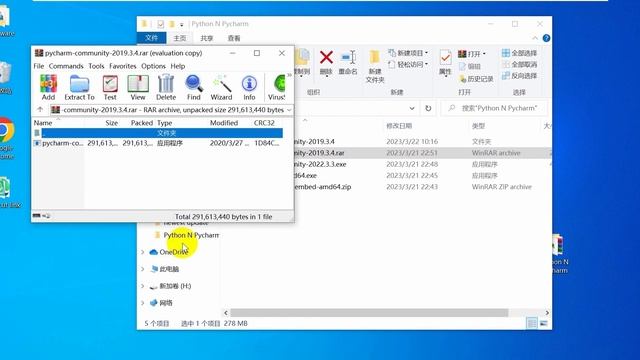Select the highlighted parent folder row in WinRAR

click(158, 133)
